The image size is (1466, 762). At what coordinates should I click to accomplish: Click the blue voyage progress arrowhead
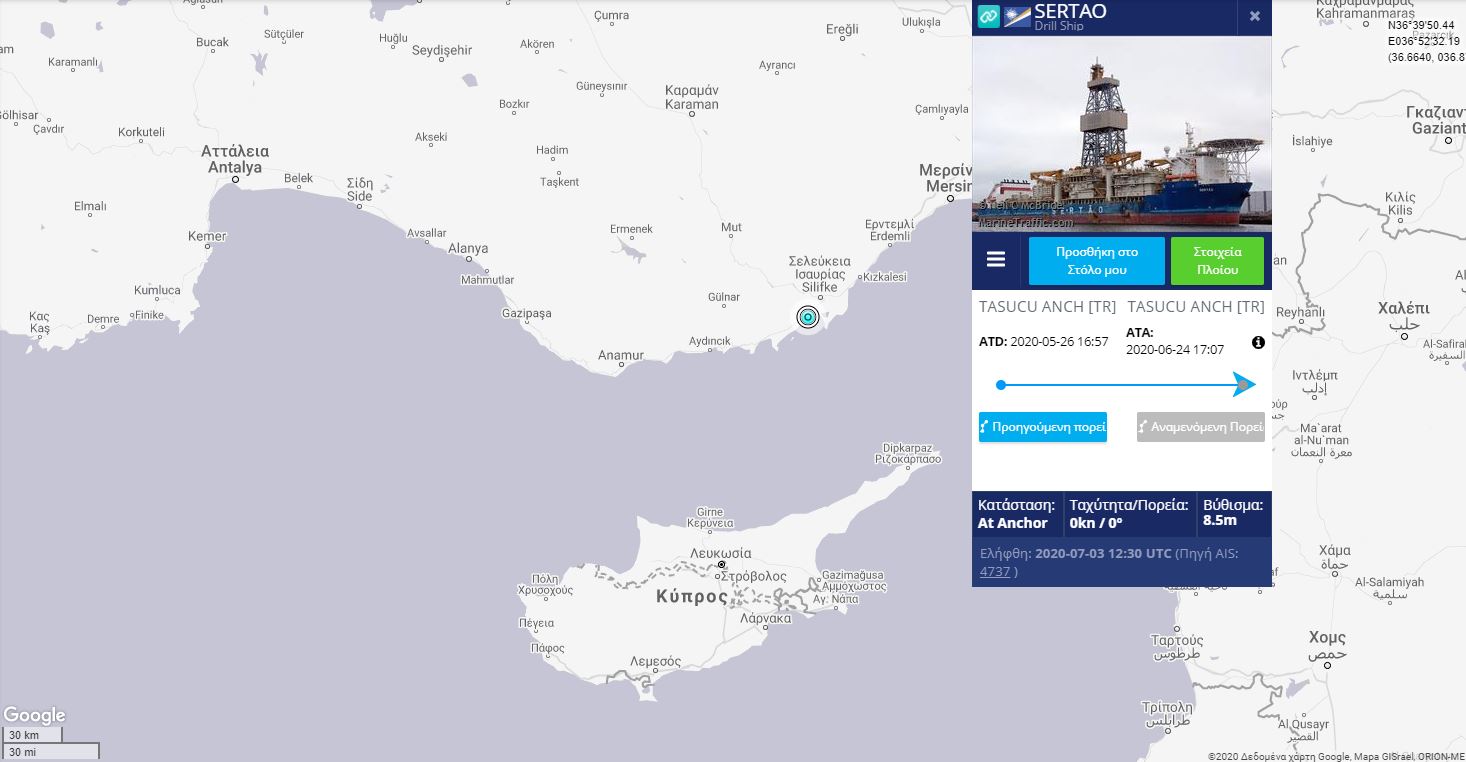pyautogui.click(x=1244, y=385)
